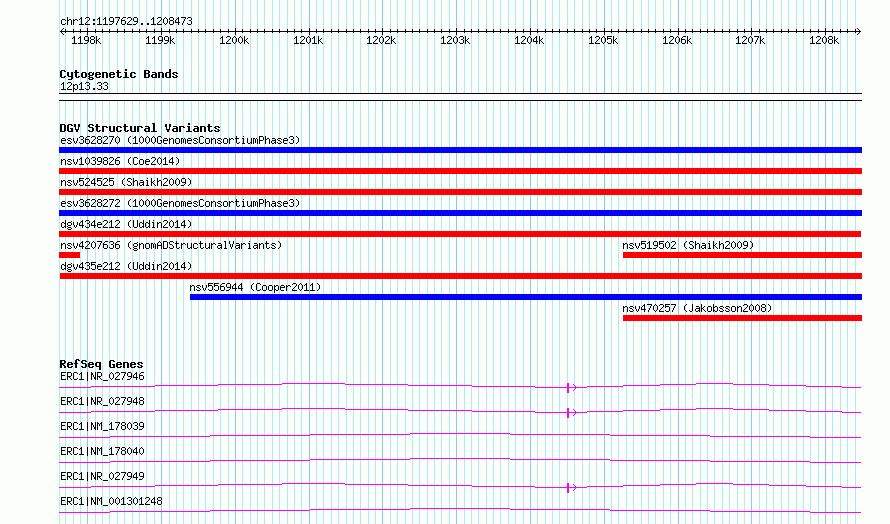Click the chr12:1197629..1208473 coordinate label

point(126,22)
